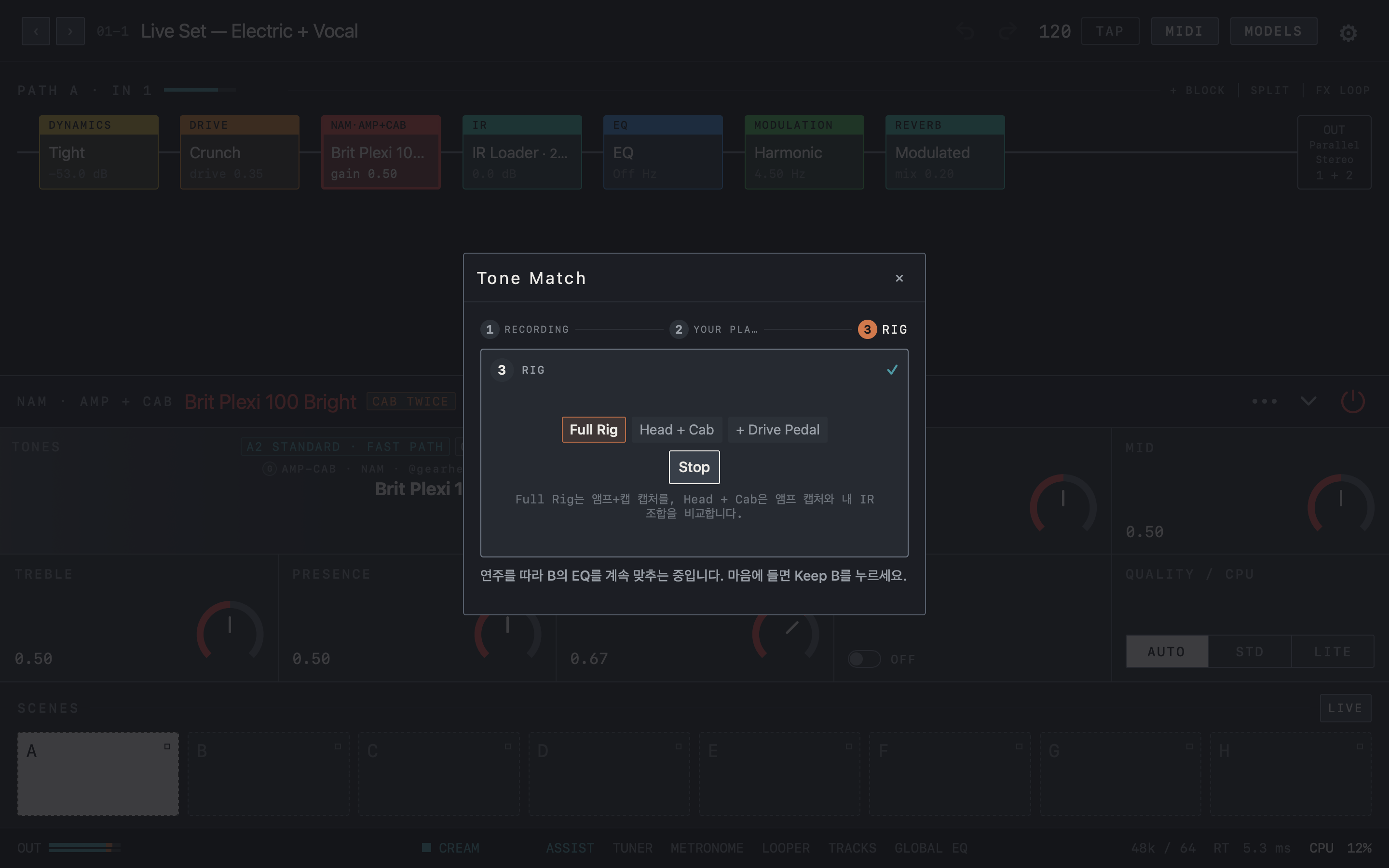
Task: Select the Modulated reverb block
Action: [x=945, y=152]
